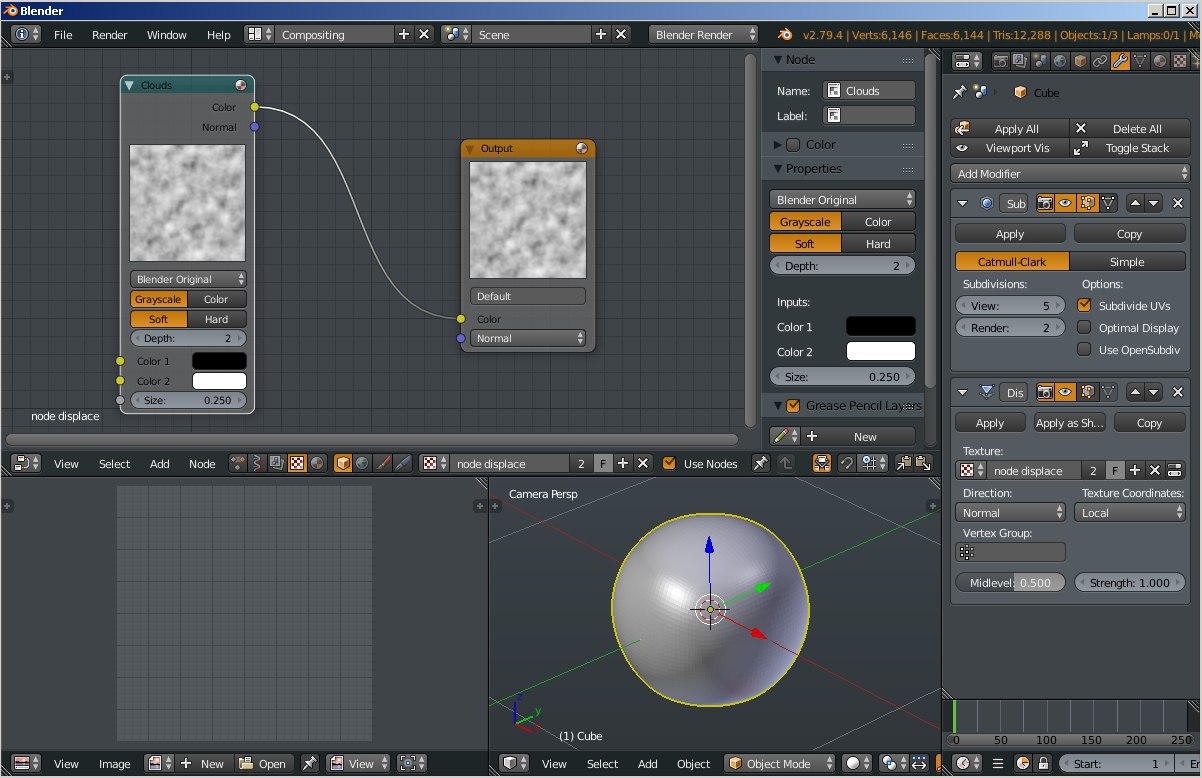This screenshot has width=1202, height=778.
Task: Click the Apply All button
Action: pyautogui.click(x=1010, y=128)
